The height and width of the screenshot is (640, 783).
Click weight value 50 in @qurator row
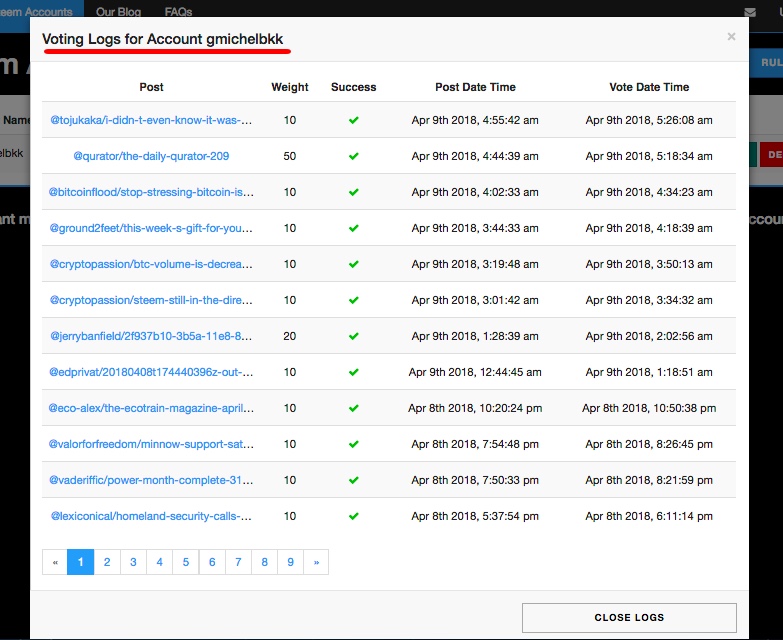point(290,156)
